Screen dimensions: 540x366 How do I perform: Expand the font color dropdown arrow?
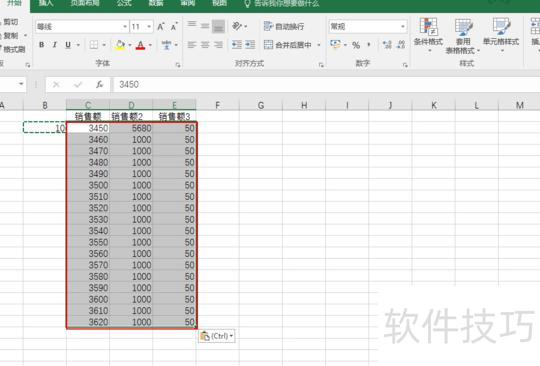click(150, 45)
